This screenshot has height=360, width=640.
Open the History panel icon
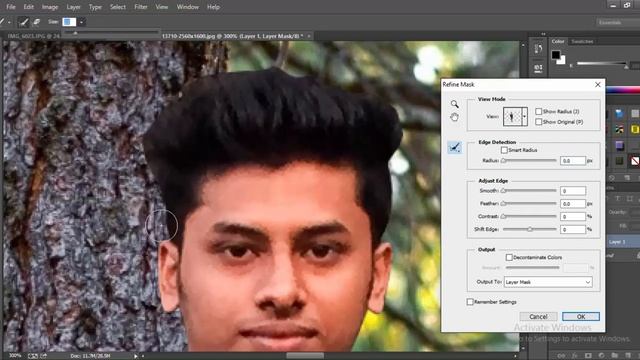[x=538, y=49]
